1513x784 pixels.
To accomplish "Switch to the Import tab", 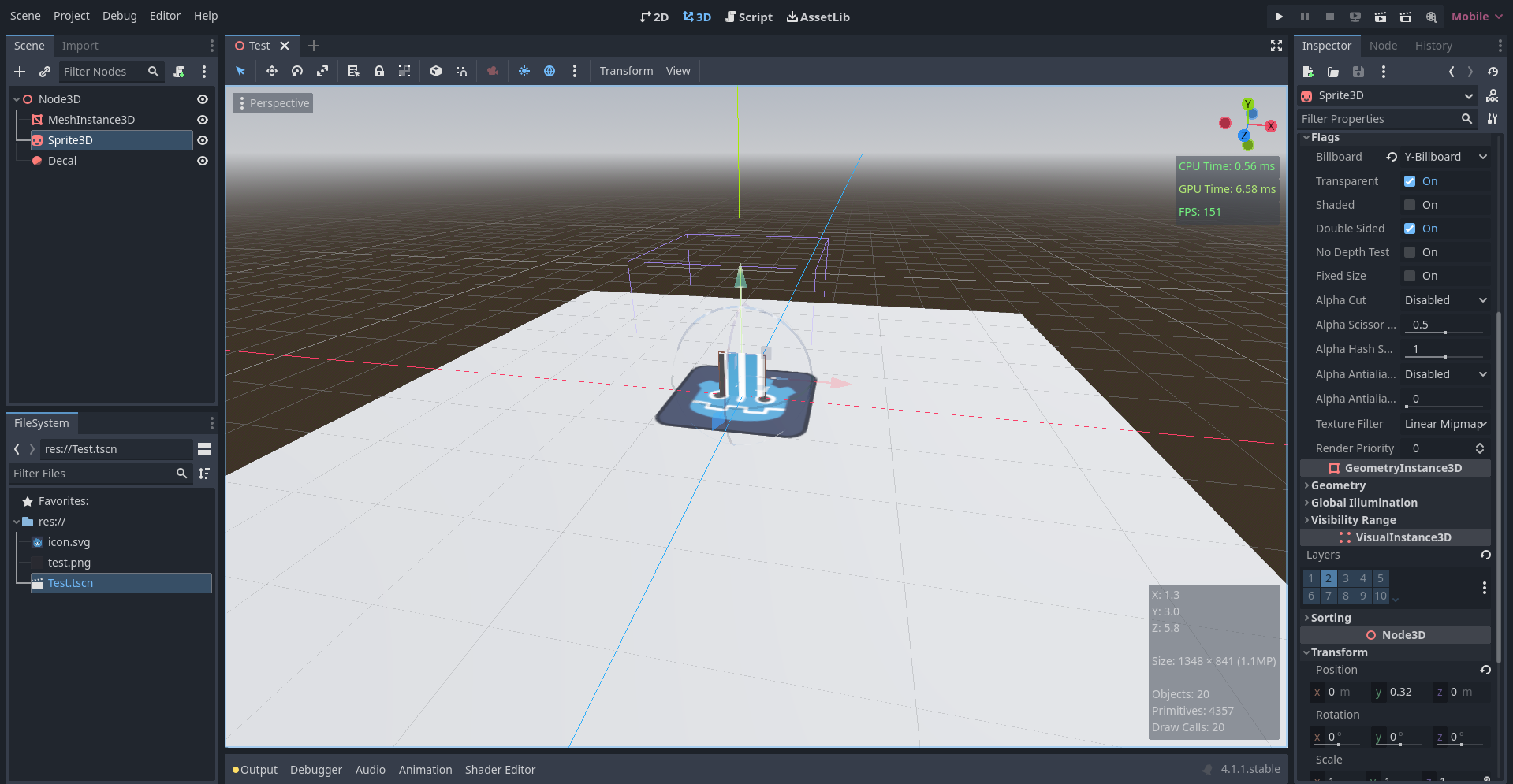I will point(80,45).
